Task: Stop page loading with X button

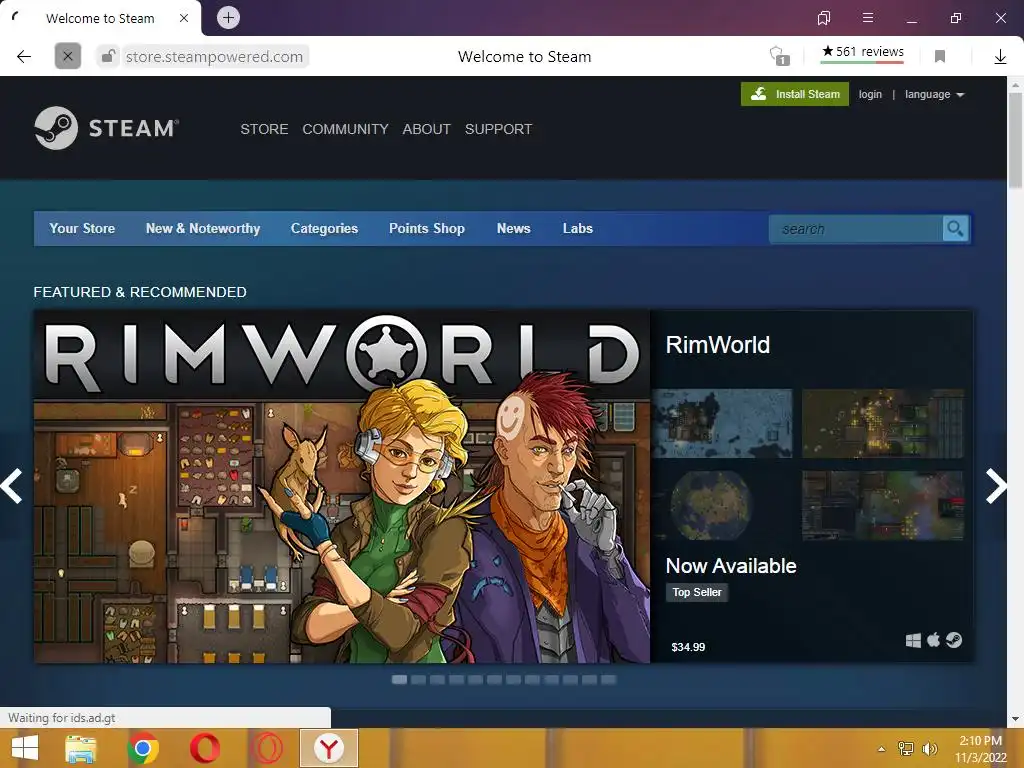Action: pyautogui.click(x=68, y=56)
